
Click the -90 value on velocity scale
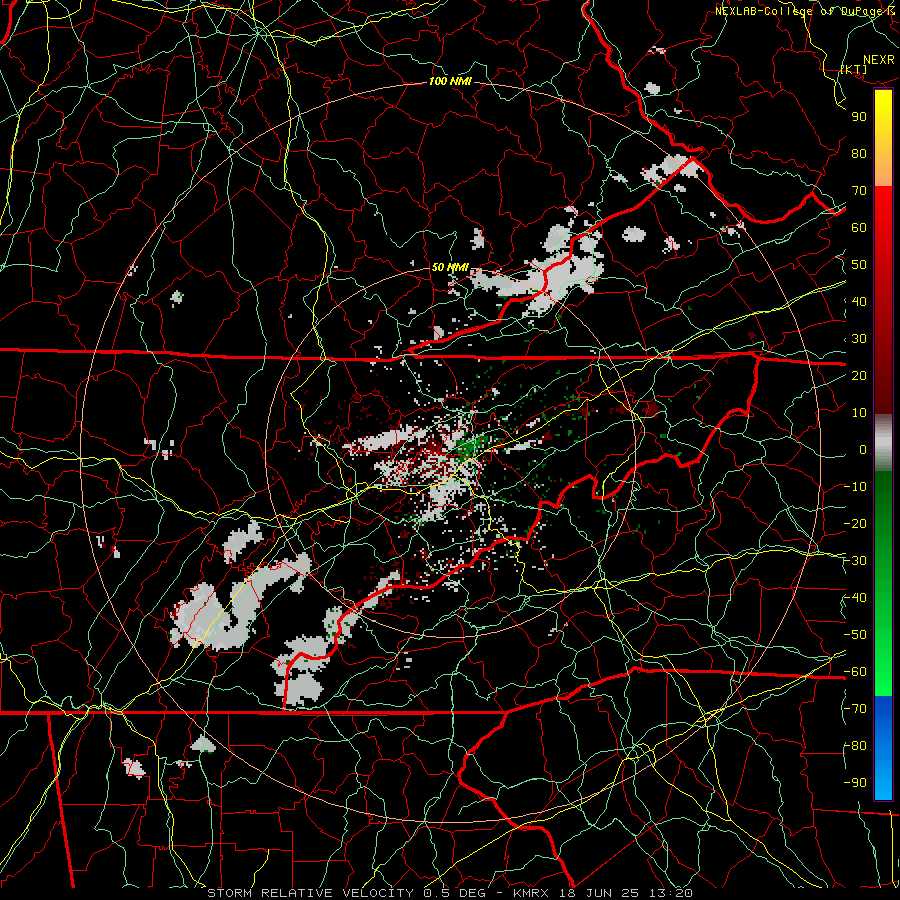(856, 783)
